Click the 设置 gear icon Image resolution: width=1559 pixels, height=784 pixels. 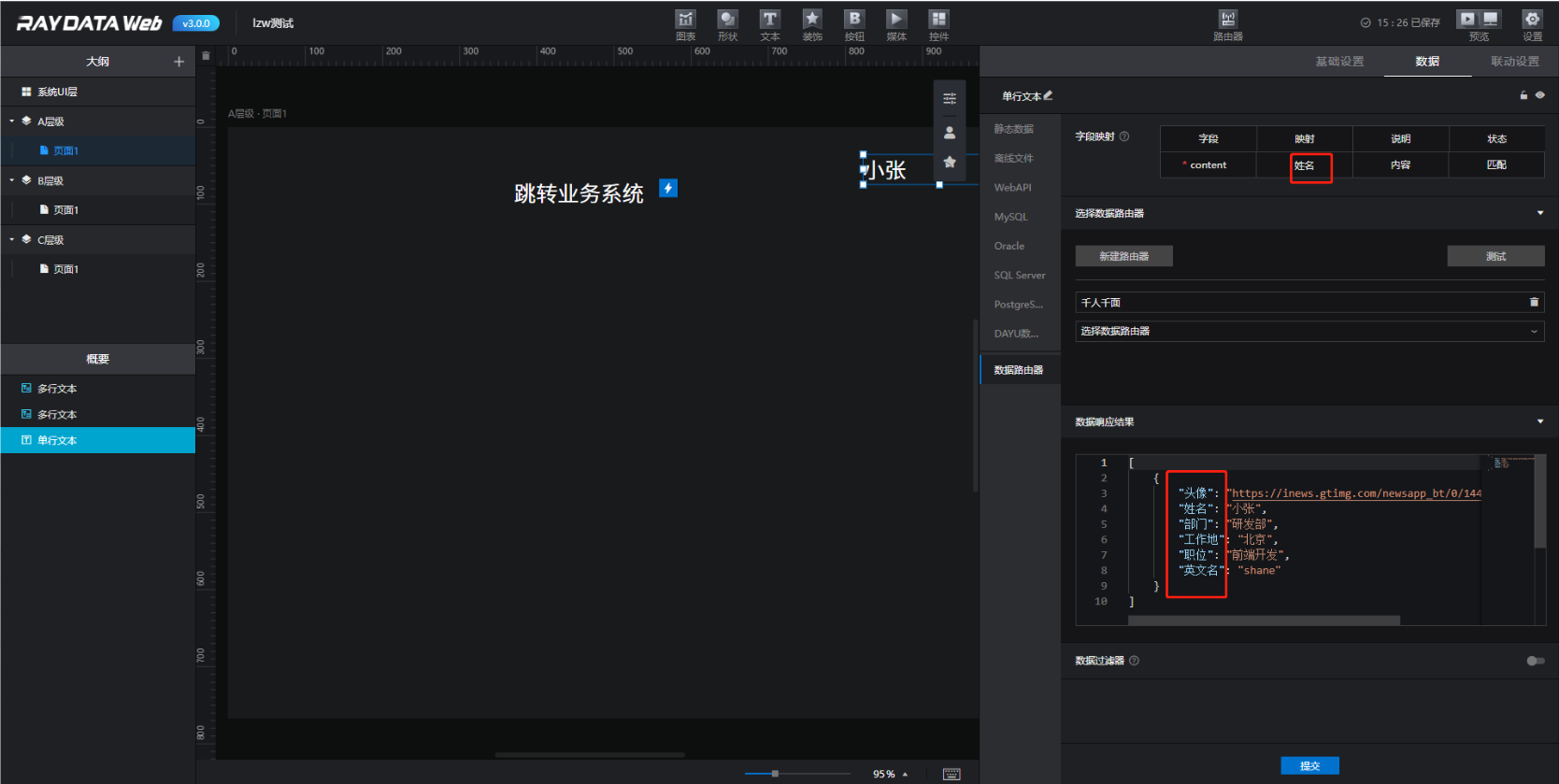(x=1532, y=21)
